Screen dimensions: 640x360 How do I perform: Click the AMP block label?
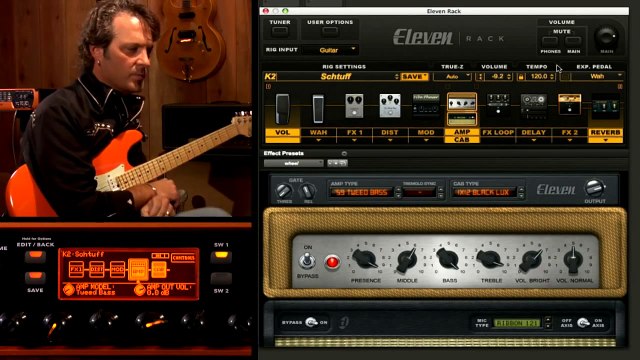point(462,132)
